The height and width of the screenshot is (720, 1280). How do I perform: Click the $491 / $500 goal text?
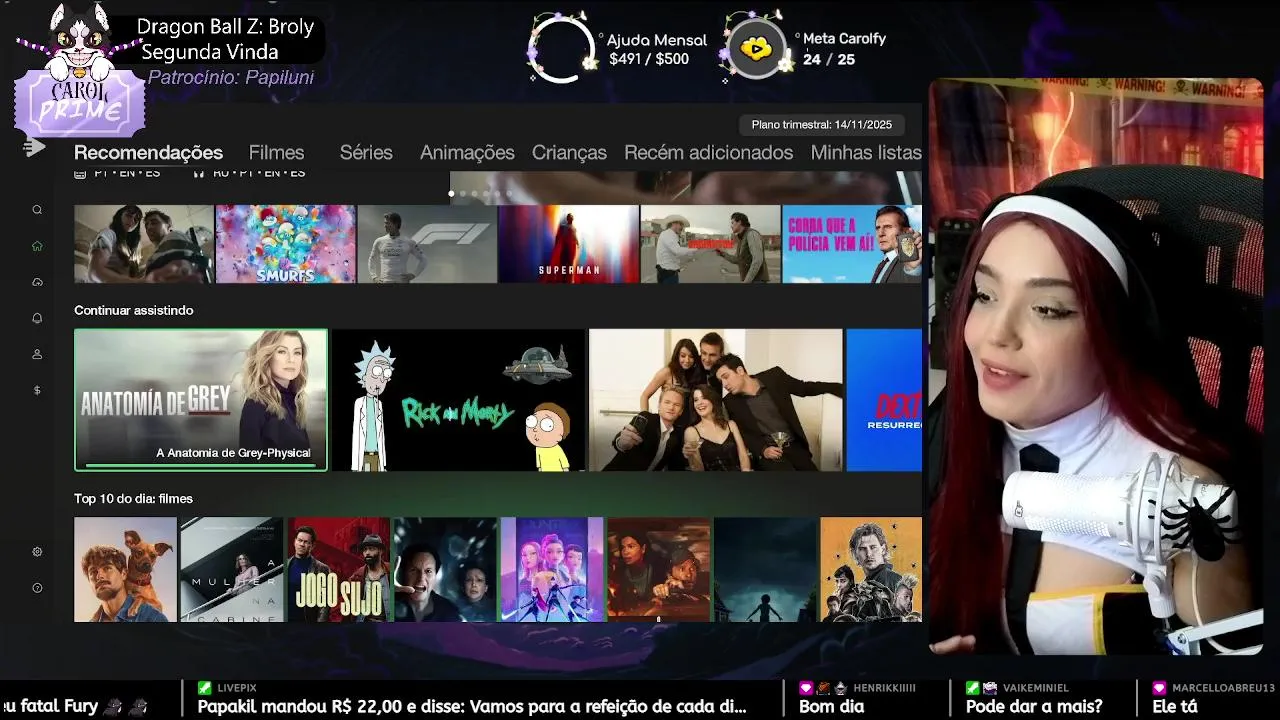tap(649, 59)
